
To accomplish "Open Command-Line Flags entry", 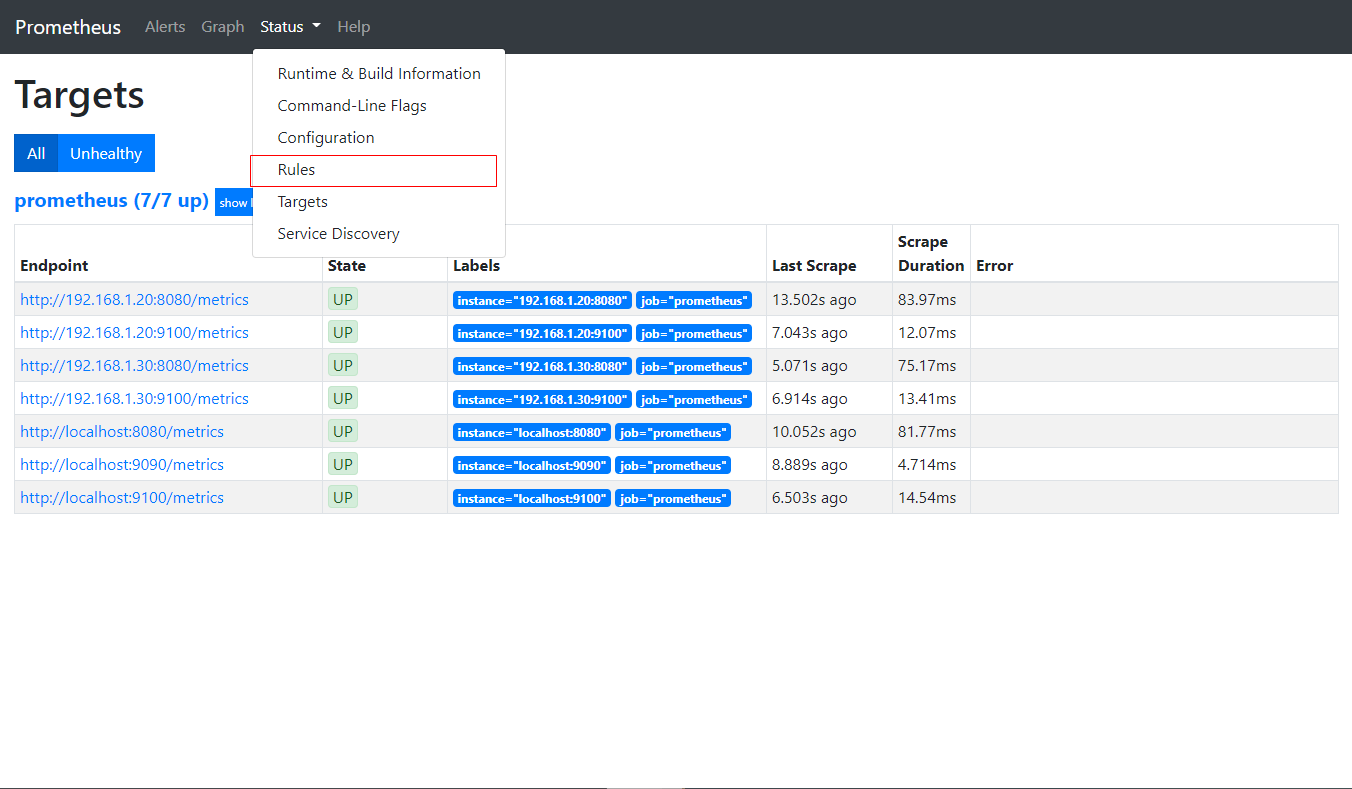I will pos(379,106).
